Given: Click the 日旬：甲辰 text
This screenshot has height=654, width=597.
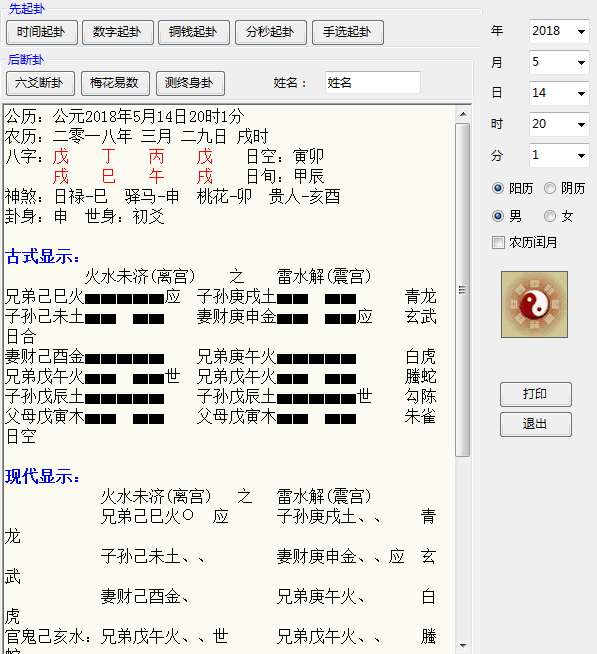Looking at the screenshot, I should pyautogui.click(x=285, y=176).
